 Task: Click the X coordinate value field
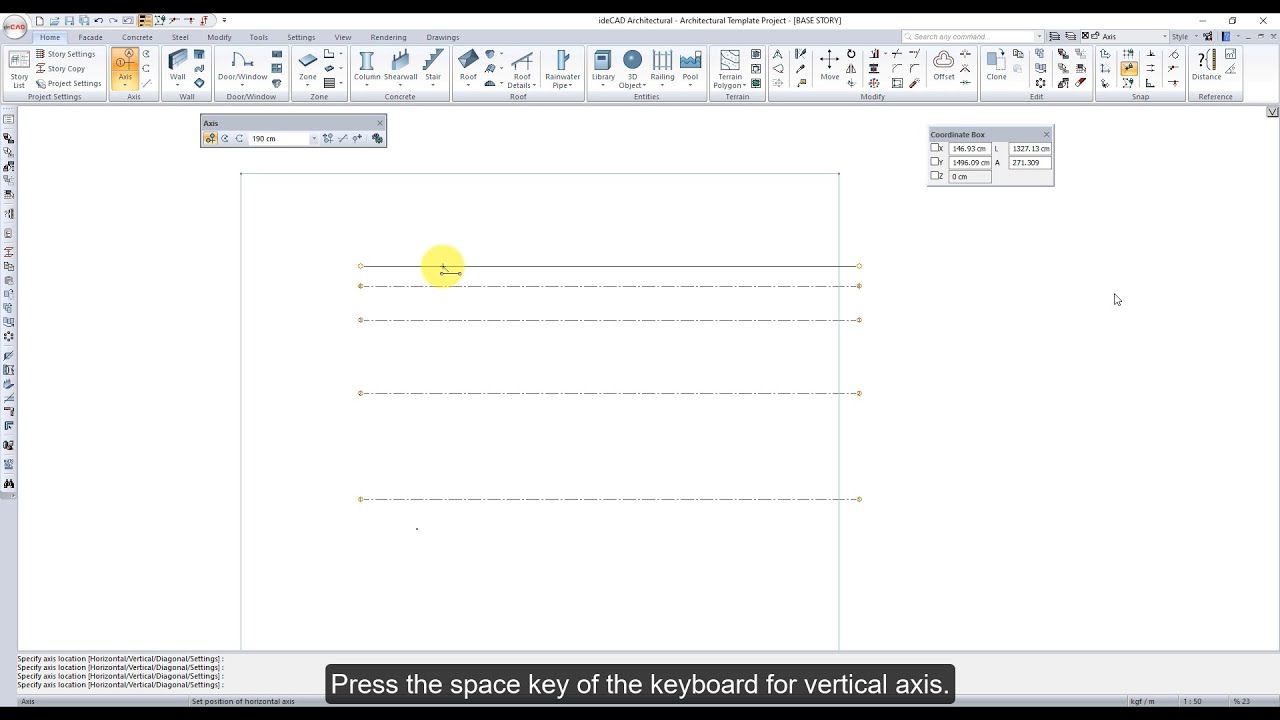click(969, 148)
